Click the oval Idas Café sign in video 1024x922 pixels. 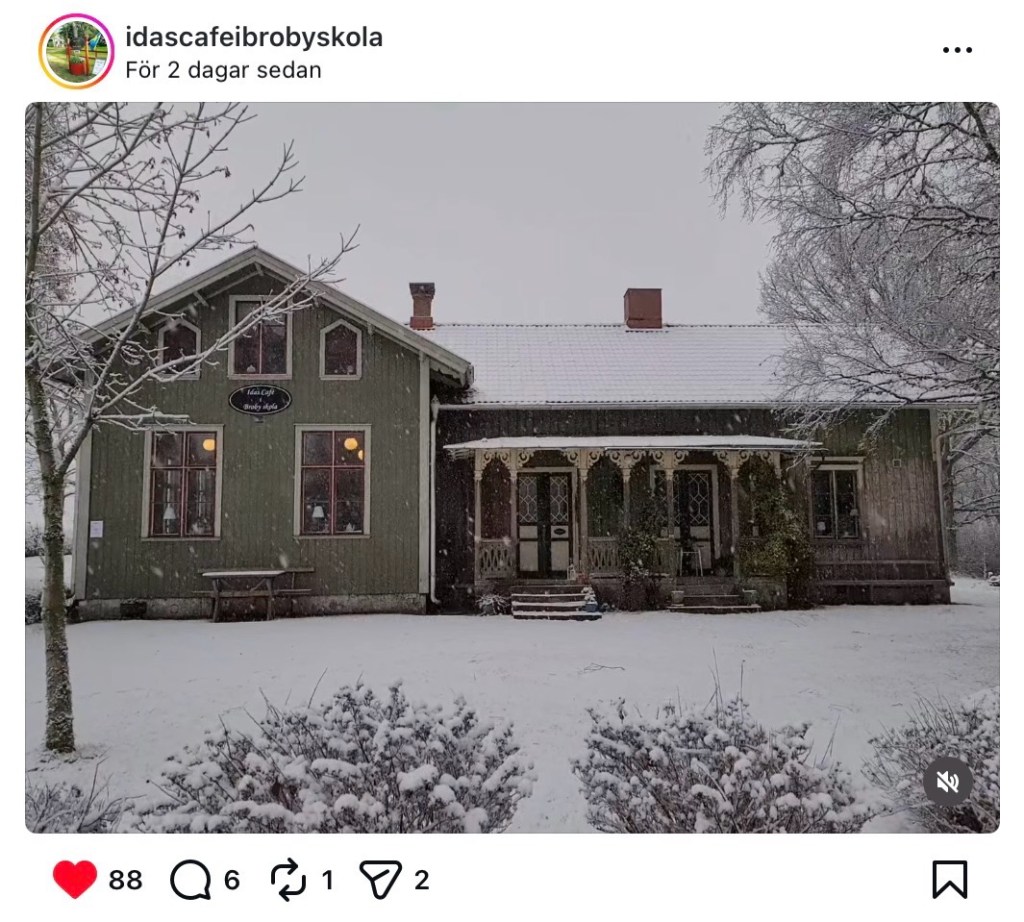coord(260,400)
